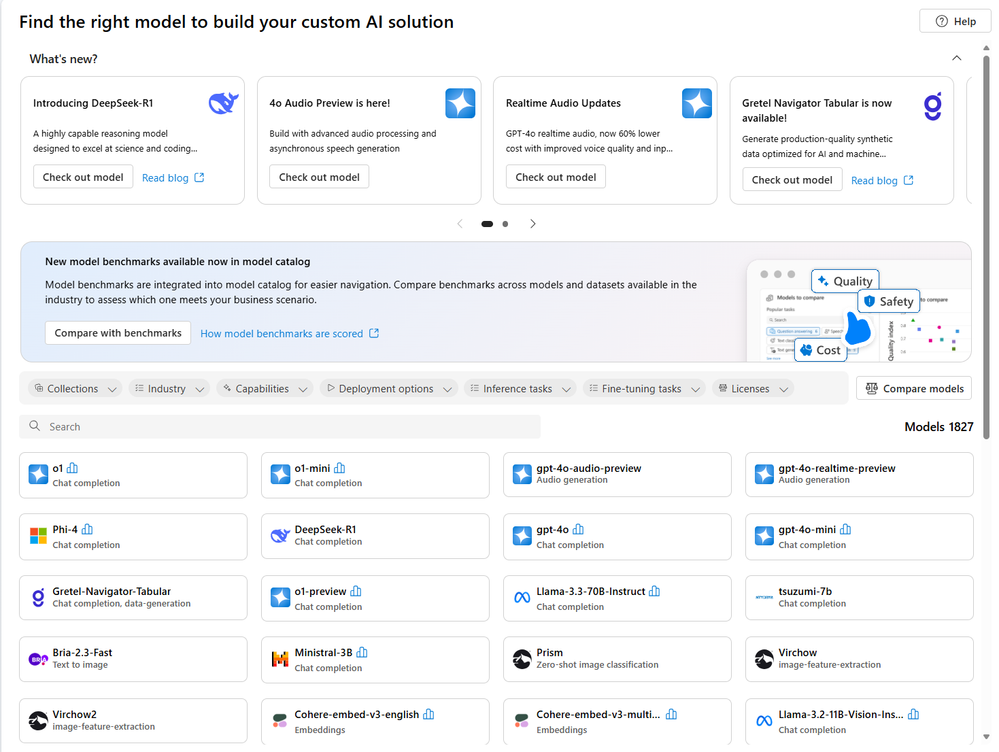Screen dimensions: 999x752
Task: Open the Virchow model tile
Action: tap(859, 659)
